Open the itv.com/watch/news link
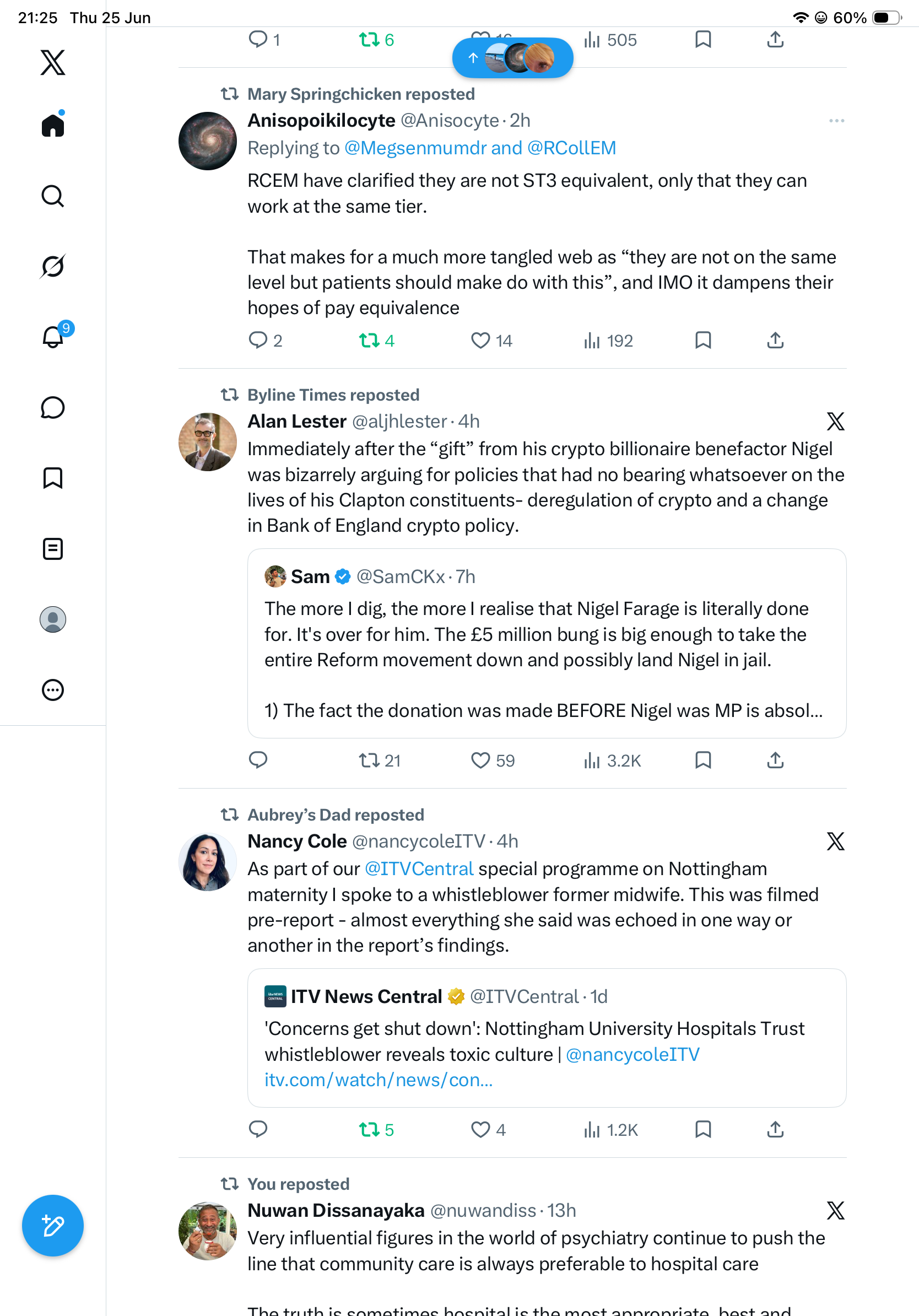The image size is (919, 1316). [x=378, y=1079]
